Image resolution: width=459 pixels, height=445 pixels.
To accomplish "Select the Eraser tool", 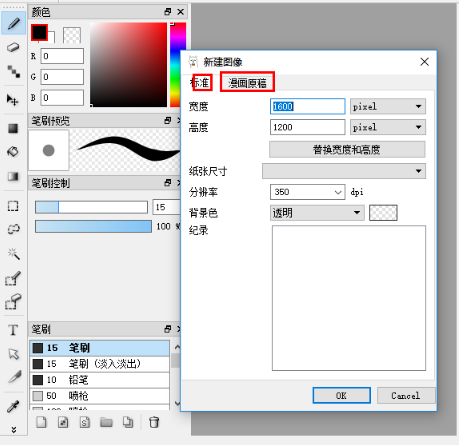I will coord(13,48).
